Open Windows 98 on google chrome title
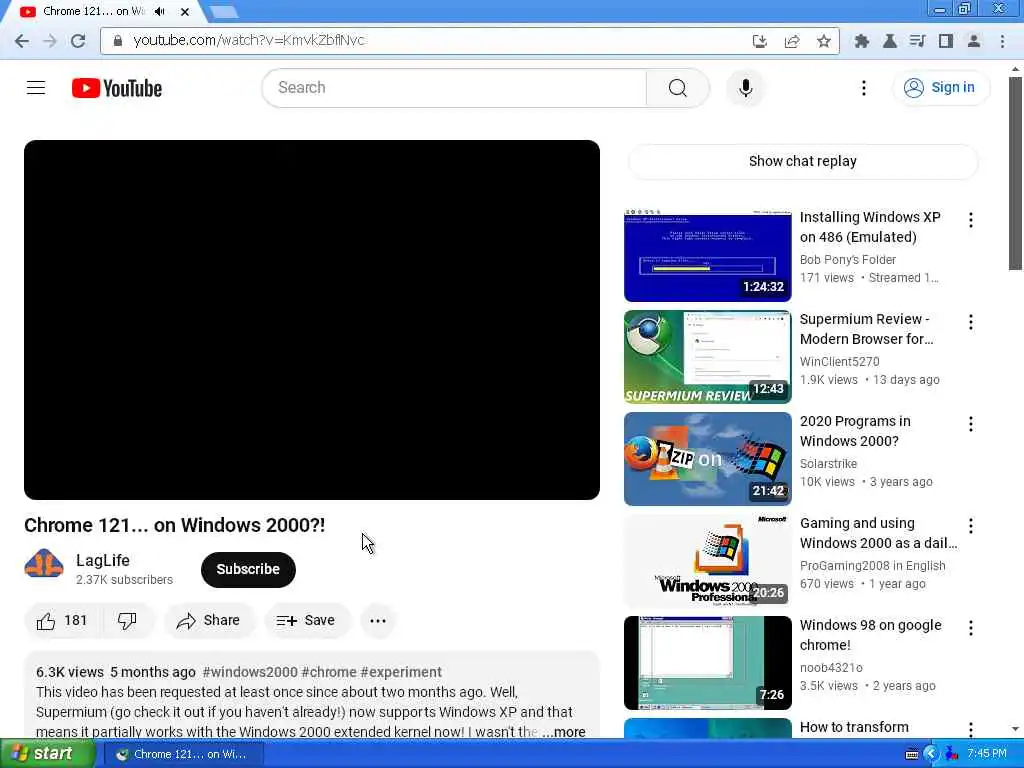 click(x=871, y=635)
